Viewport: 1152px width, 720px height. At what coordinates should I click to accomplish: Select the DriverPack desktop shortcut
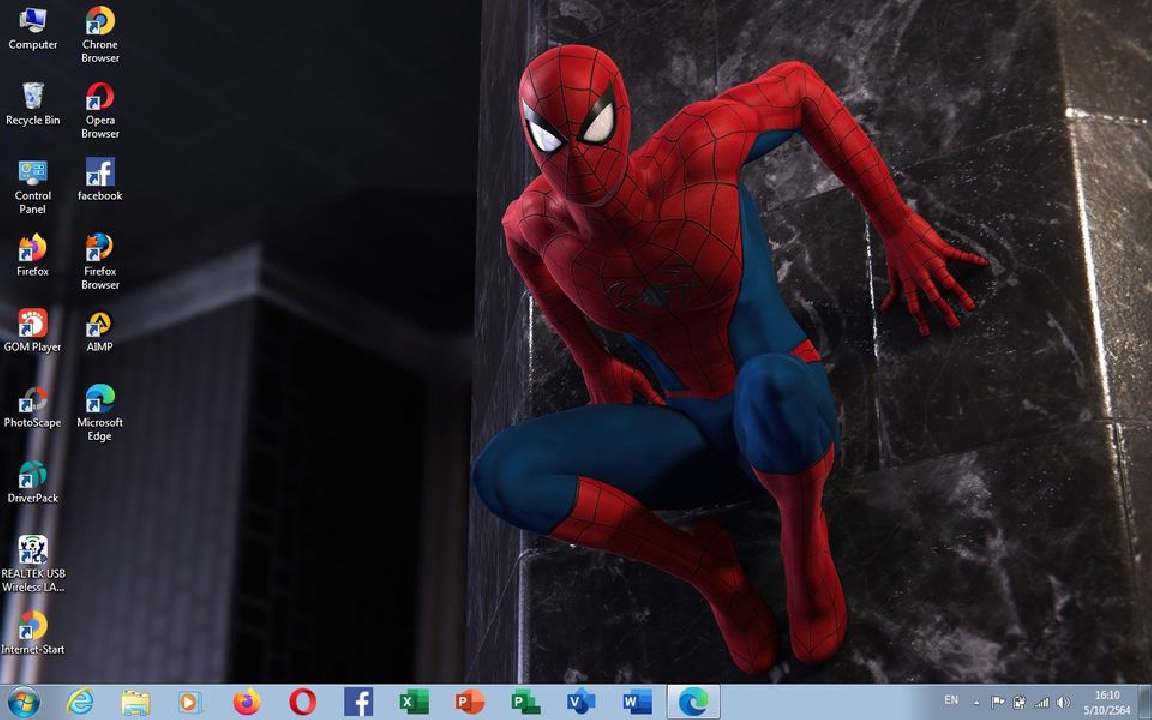click(x=32, y=483)
